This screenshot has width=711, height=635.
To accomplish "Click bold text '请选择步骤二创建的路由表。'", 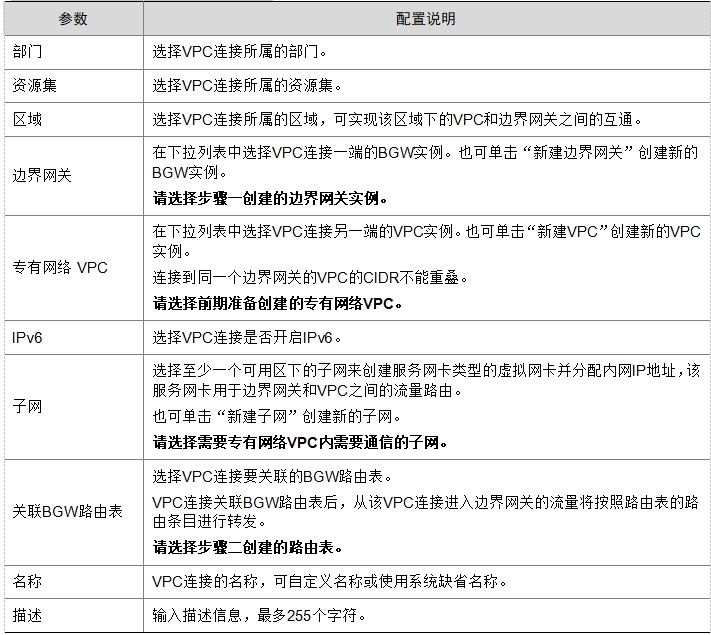I will click(x=247, y=547).
